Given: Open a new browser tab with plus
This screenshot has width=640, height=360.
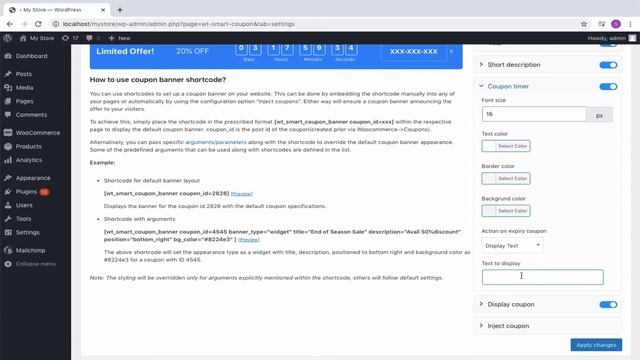Looking at the screenshot, I should 120,10.
